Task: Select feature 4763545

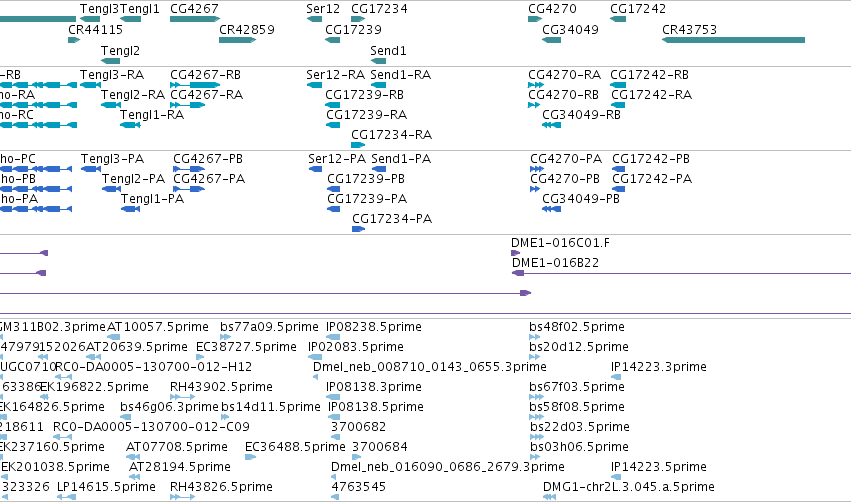Action: 359,487
